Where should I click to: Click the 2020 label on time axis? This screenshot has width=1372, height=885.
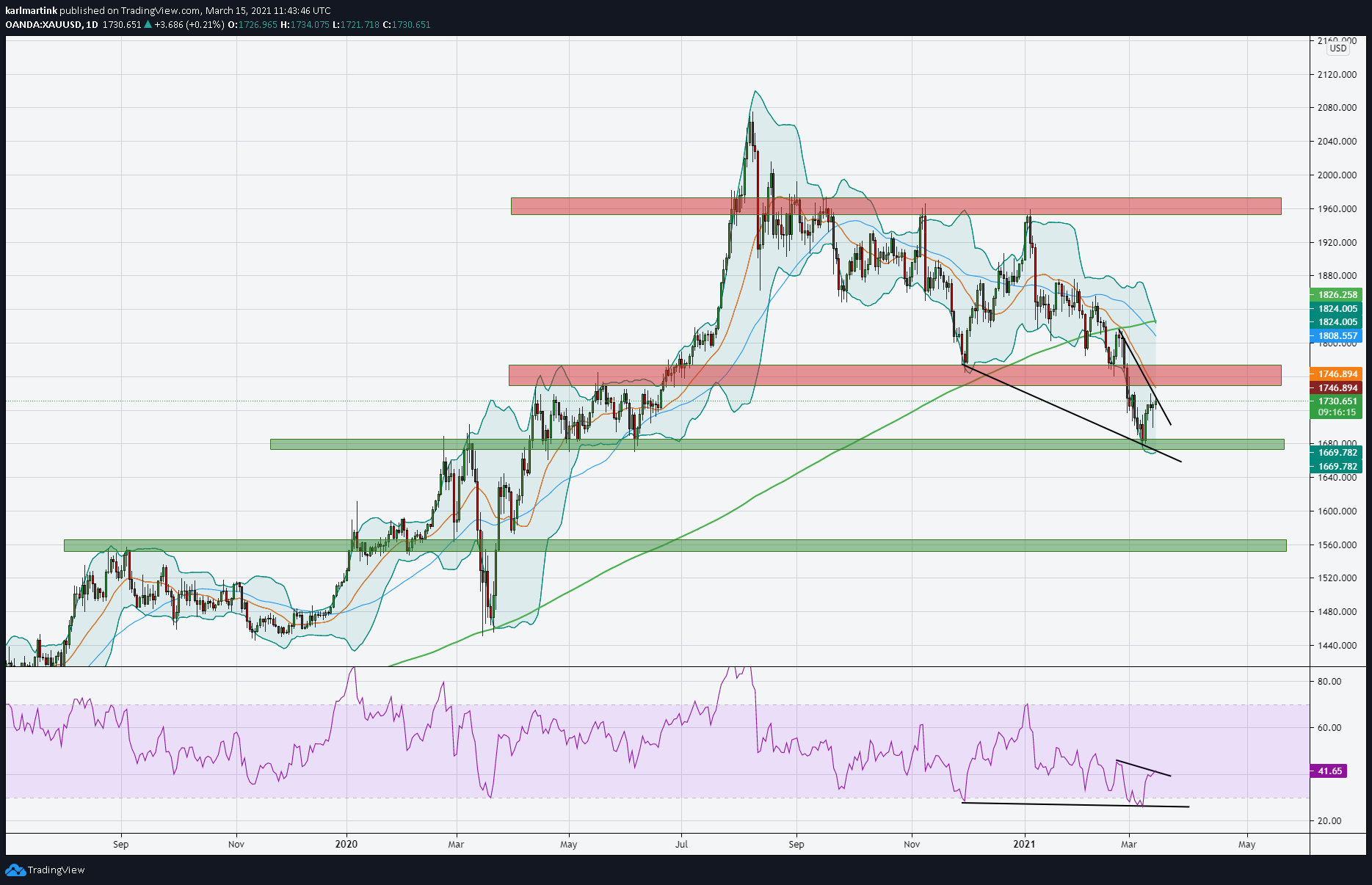coord(346,844)
